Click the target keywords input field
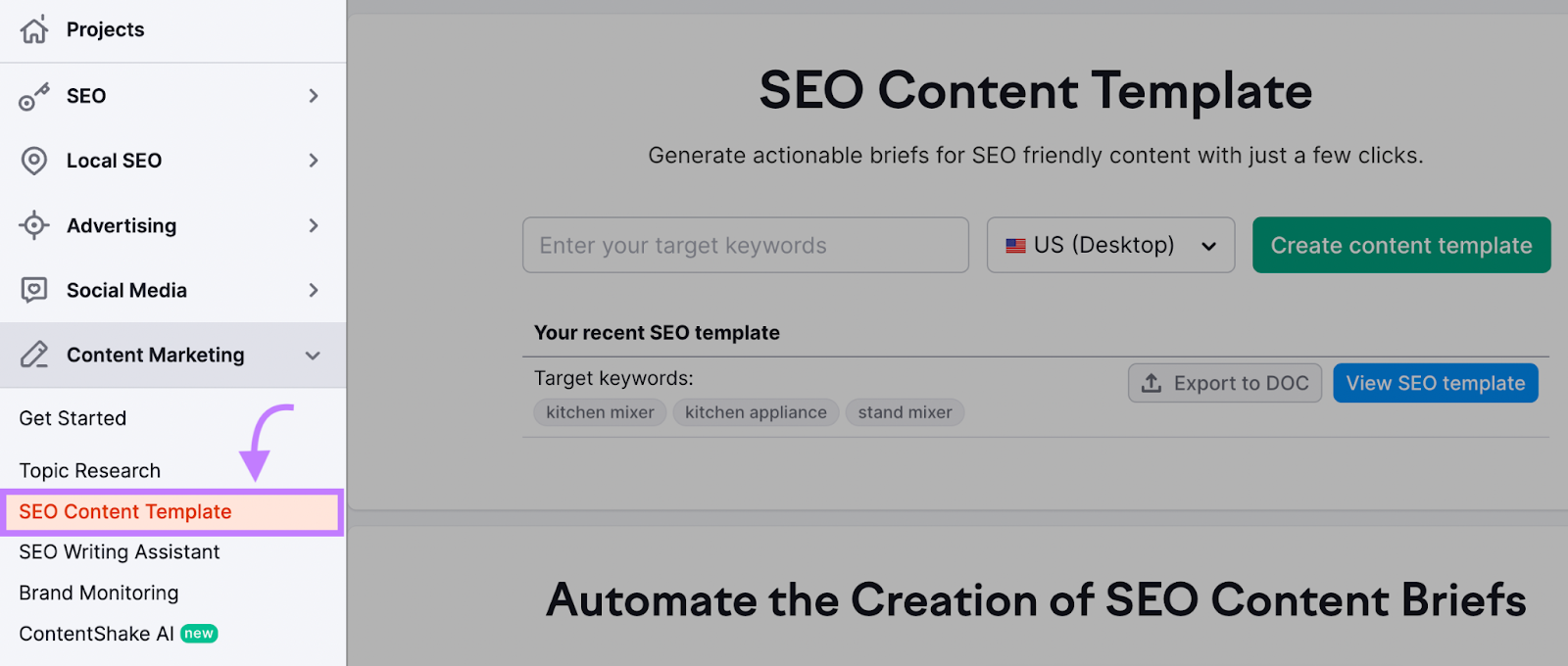 [x=745, y=245]
